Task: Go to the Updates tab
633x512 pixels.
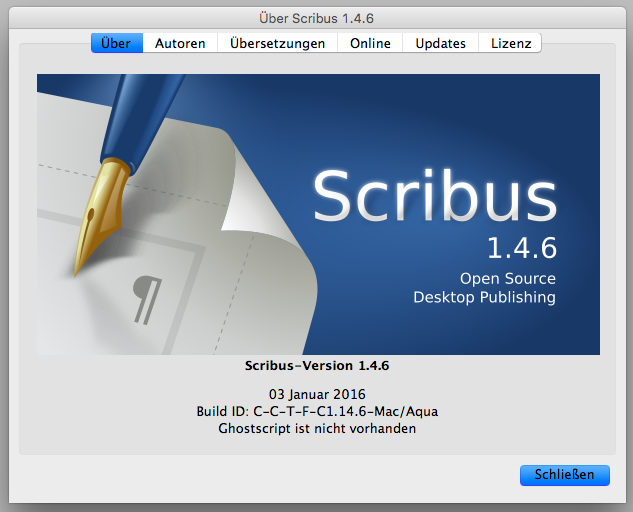Action: pos(440,43)
